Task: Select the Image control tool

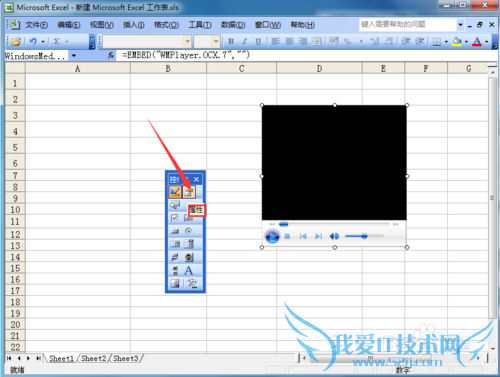Action: [x=175, y=283]
